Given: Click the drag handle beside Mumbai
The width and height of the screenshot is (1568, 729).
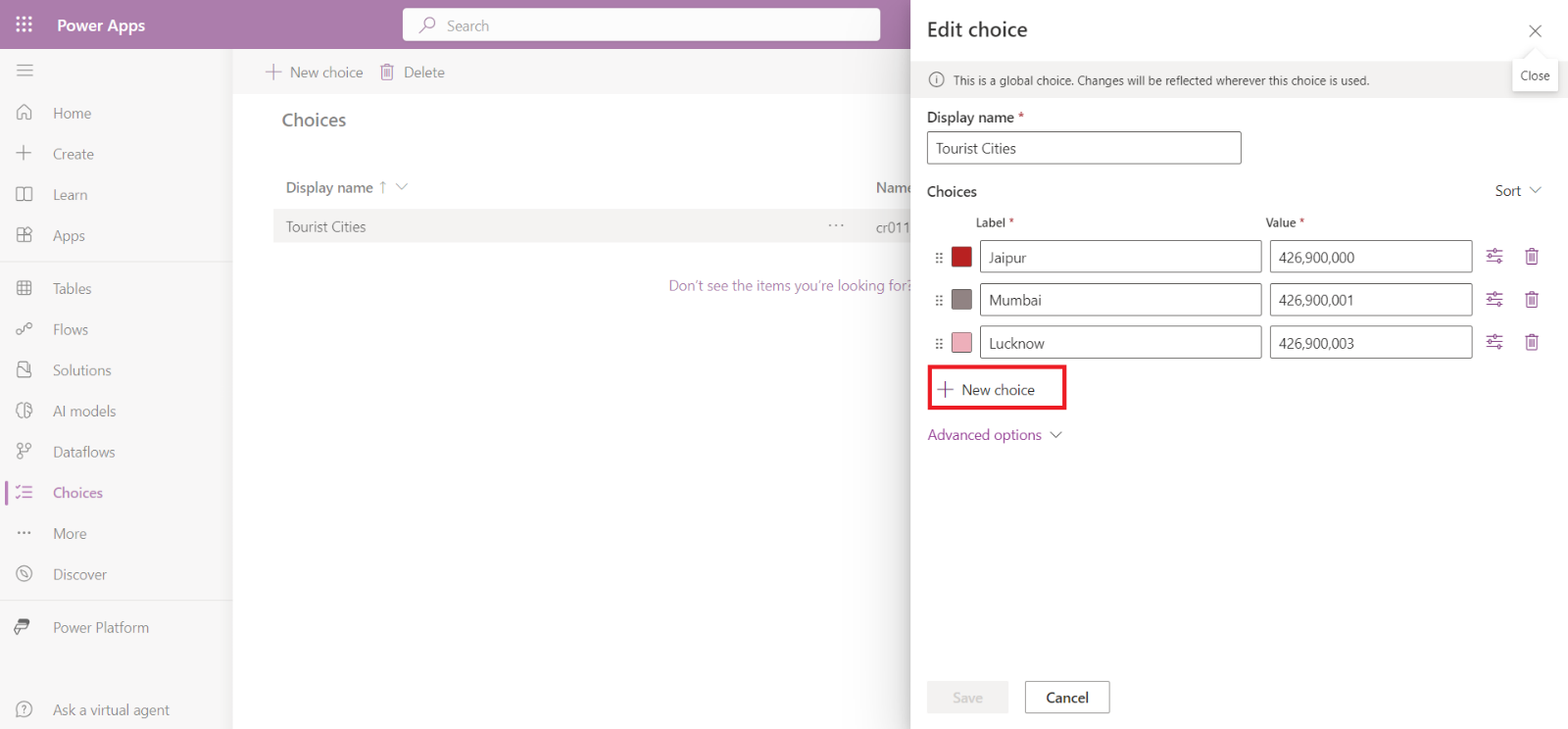Looking at the screenshot, I should pyautogui.click(x=939, y=301).
